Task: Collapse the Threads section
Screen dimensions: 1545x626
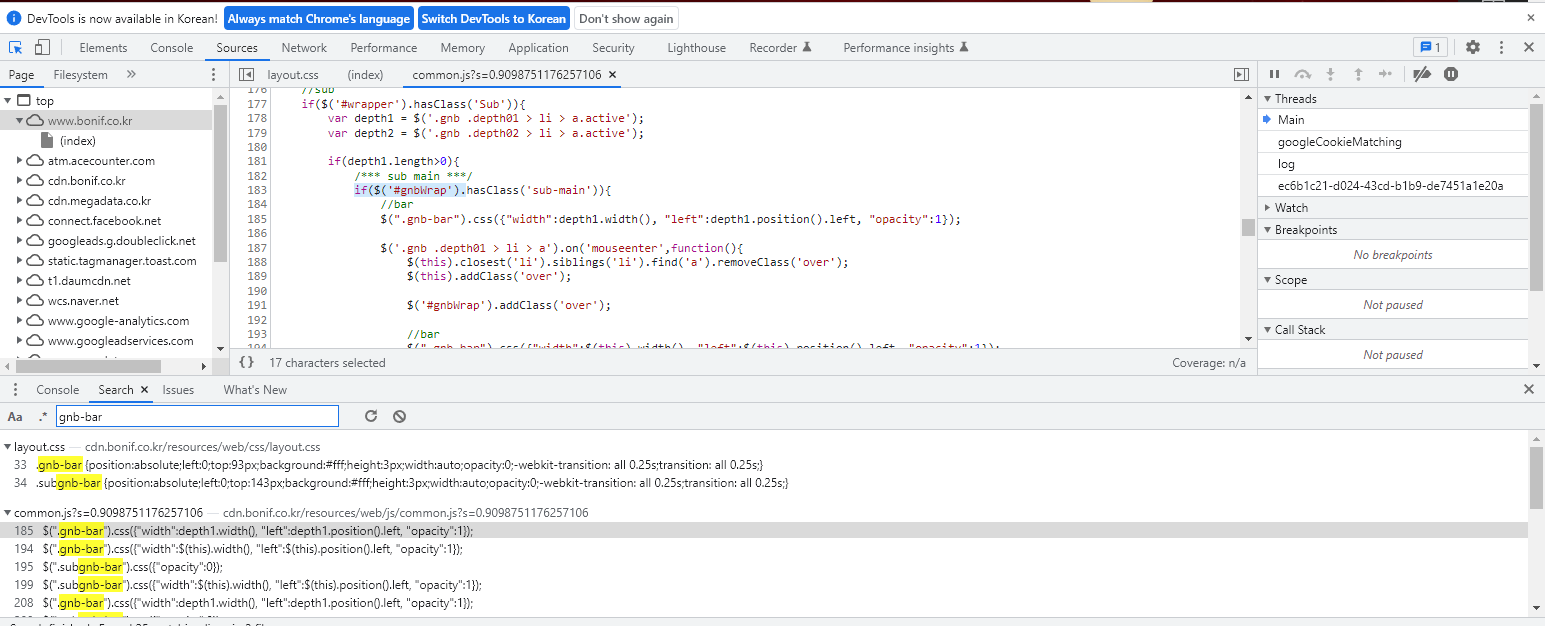Action: [x=1268, y=98]
